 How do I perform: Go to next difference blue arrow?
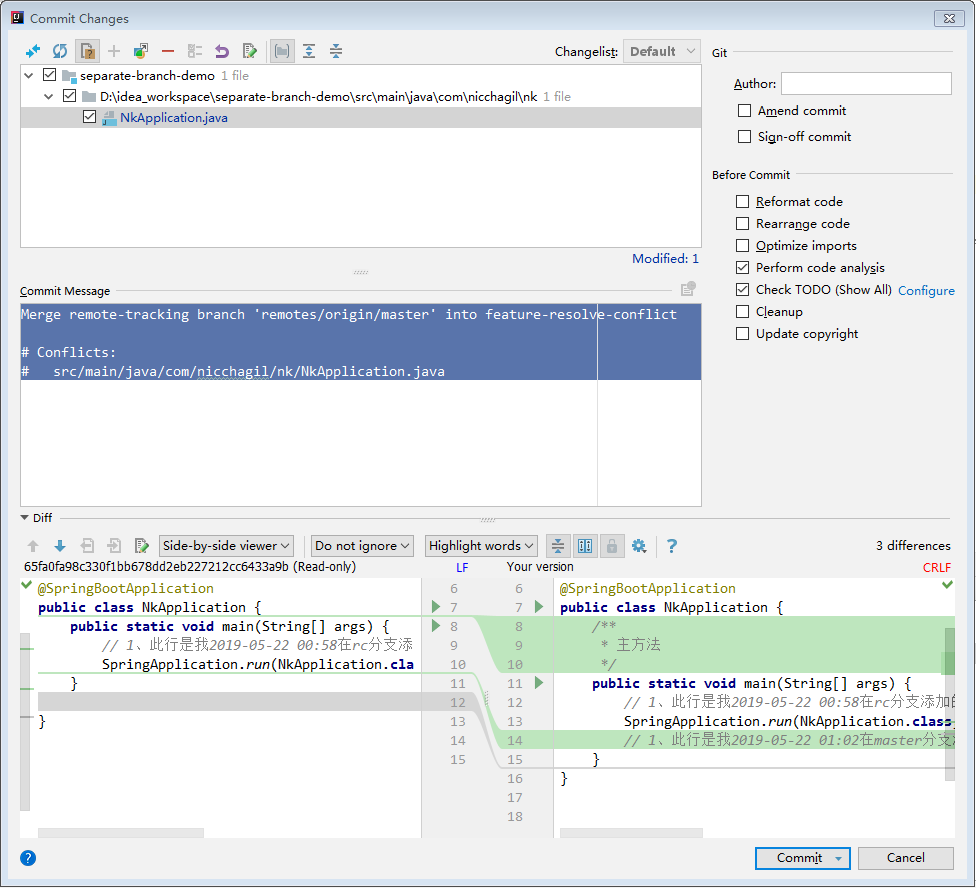60,546
